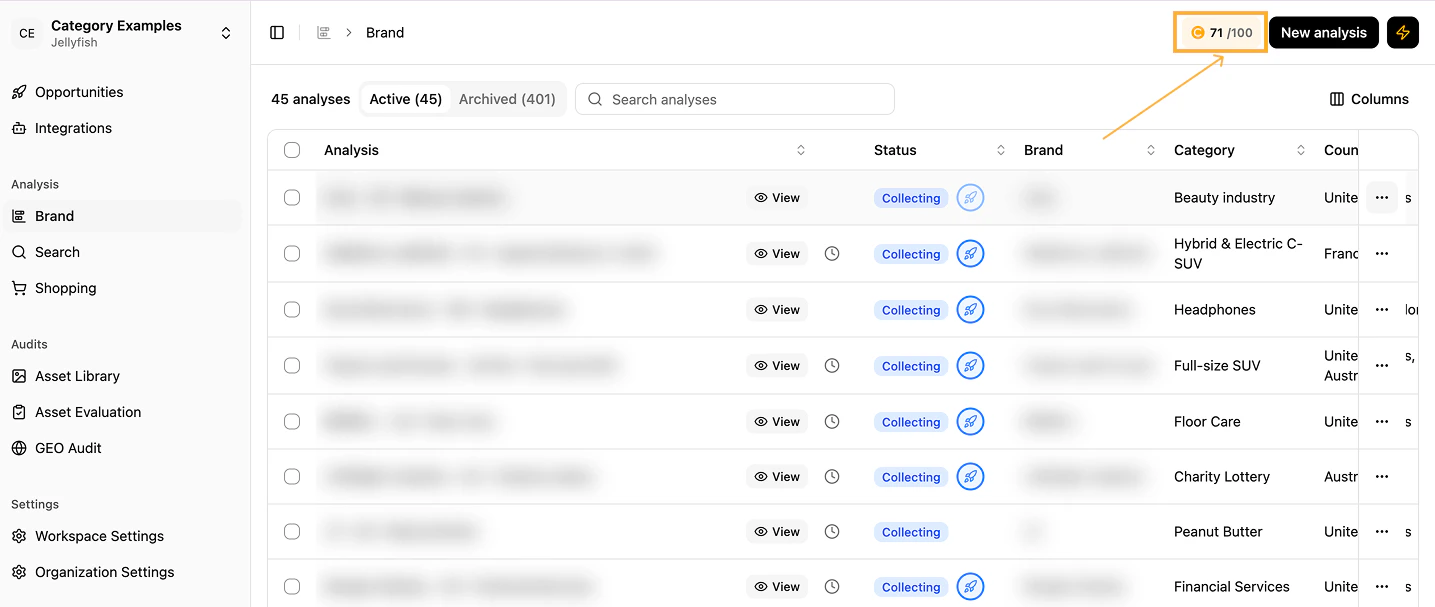Click the rocket icon in Headphones row

coord(970,310)
